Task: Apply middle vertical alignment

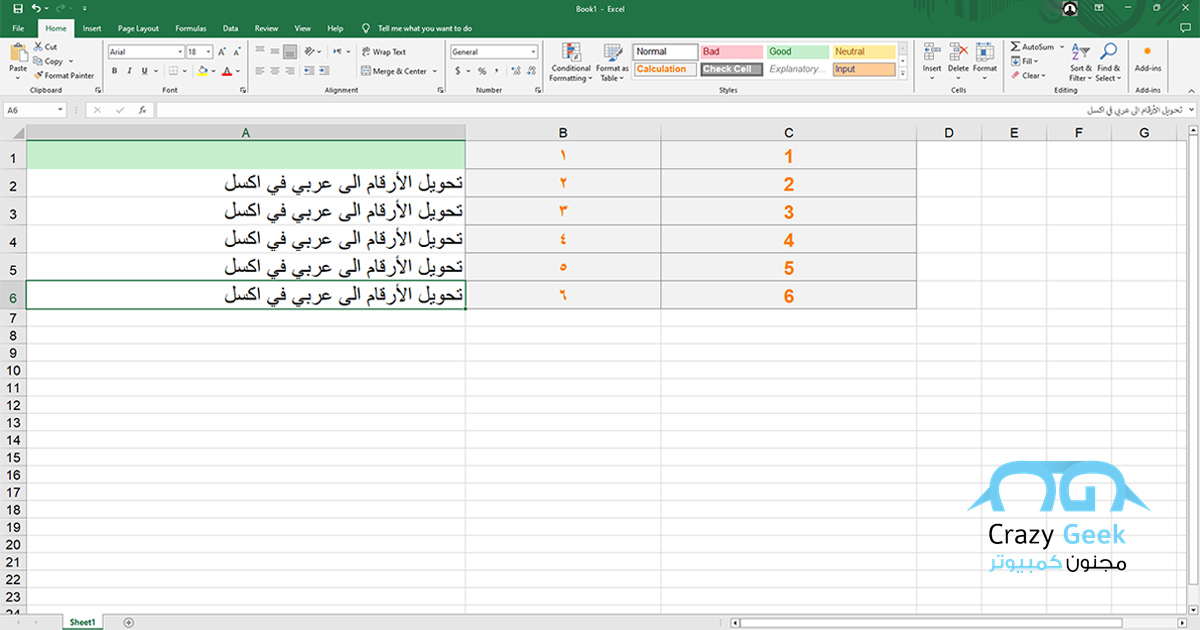Action: (275, 52)
